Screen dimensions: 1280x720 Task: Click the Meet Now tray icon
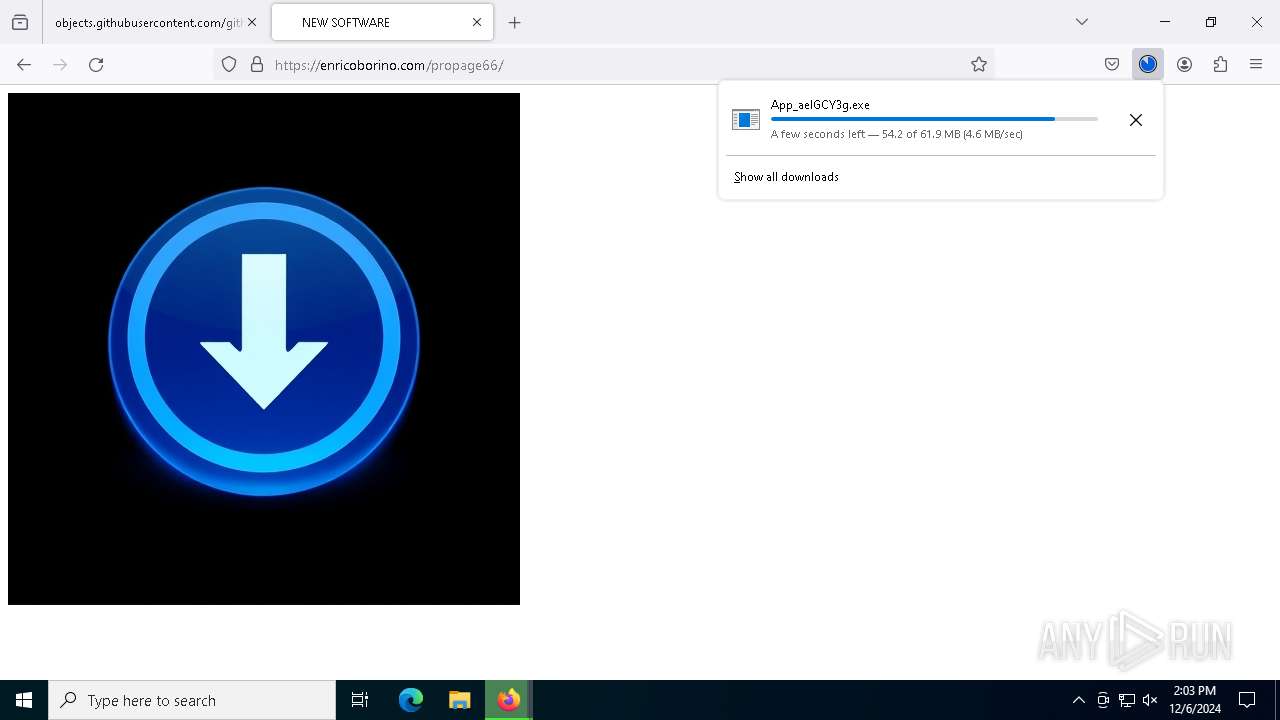click(1103, 700)
